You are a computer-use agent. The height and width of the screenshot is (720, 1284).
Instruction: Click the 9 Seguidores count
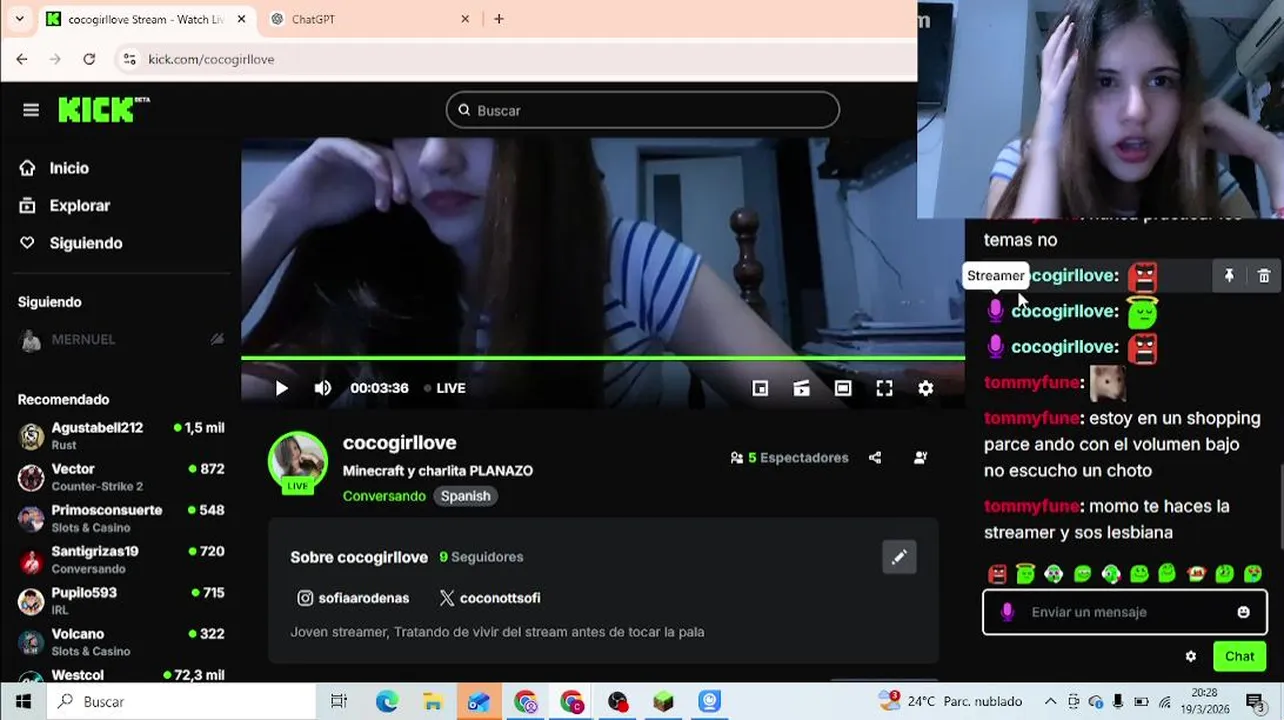click(x=481, y=557)
